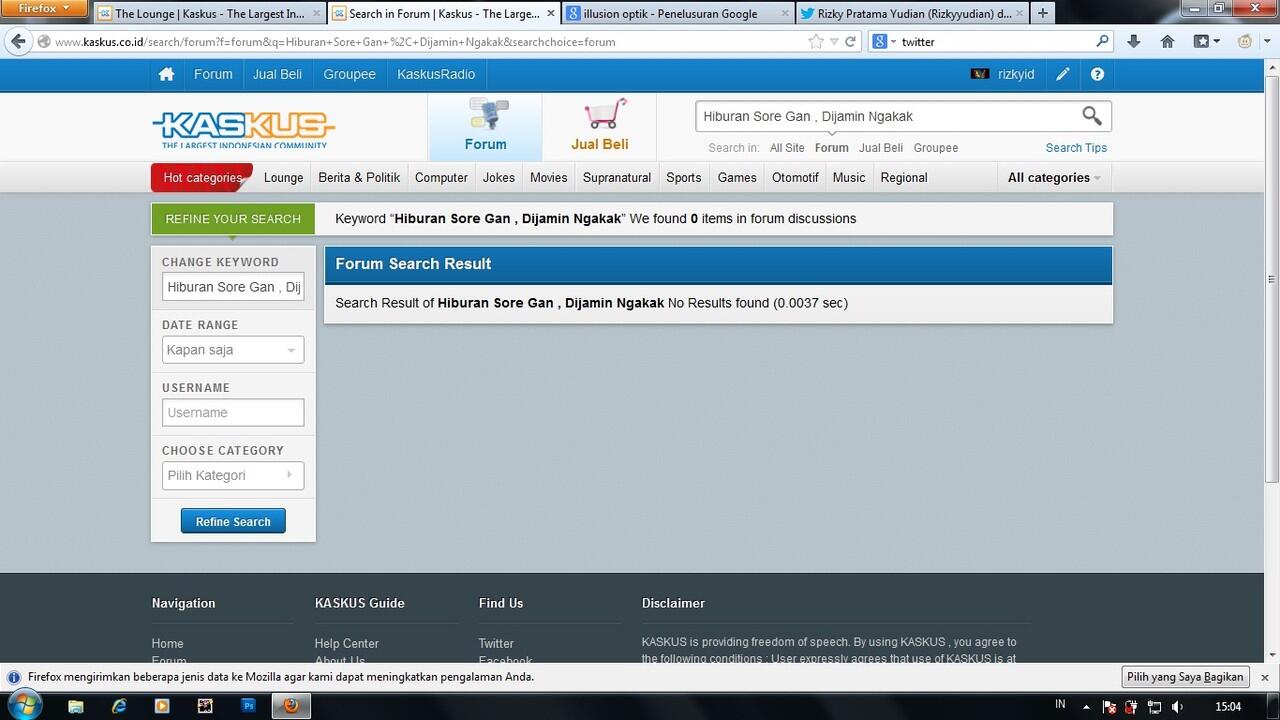
Task: Open the Search Tips link
Action: [1076, 148]
